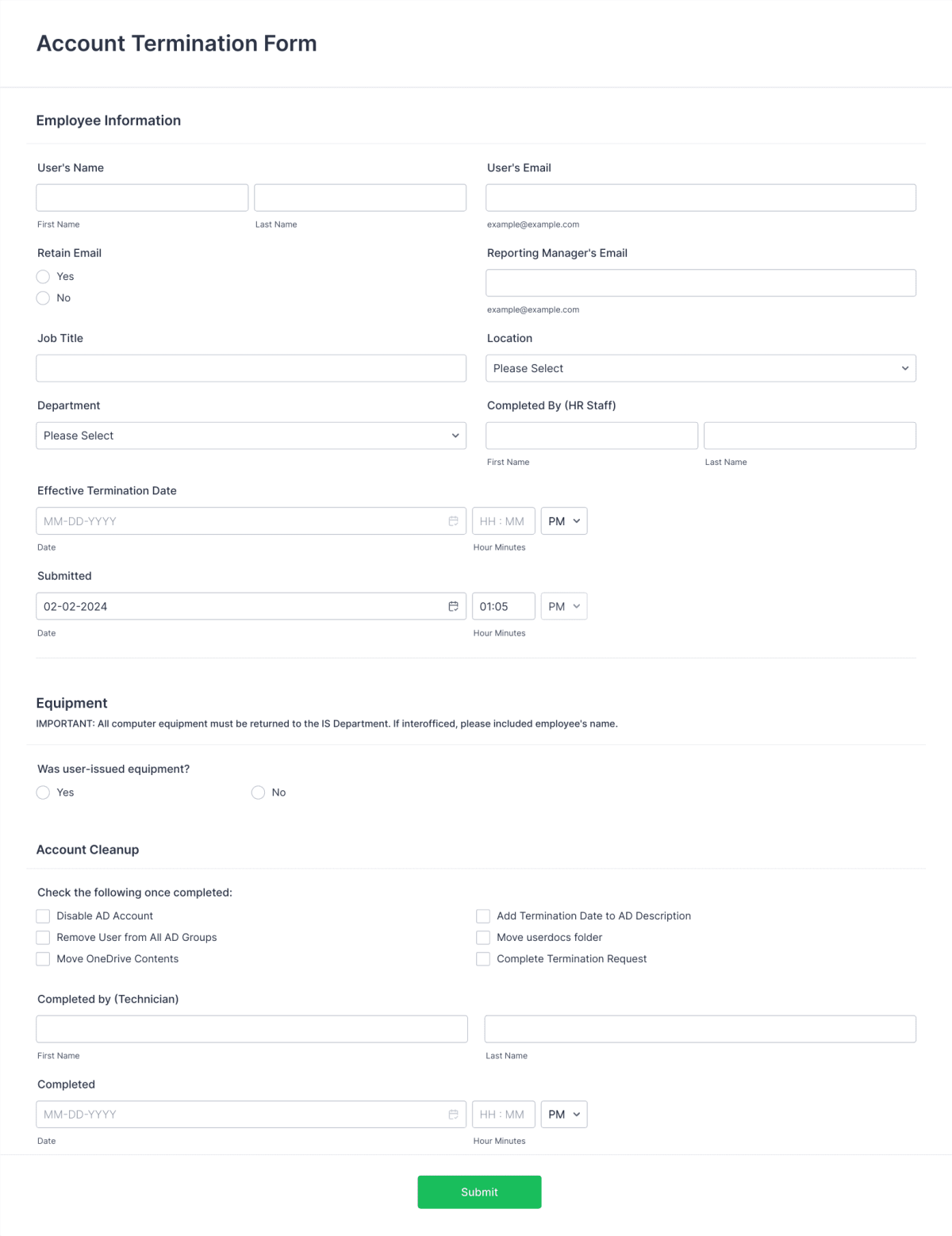Check Add Termination Date to AD Description
Image resolution: width=952 pixels, height=1236 pixels.
tap(483, 915)
